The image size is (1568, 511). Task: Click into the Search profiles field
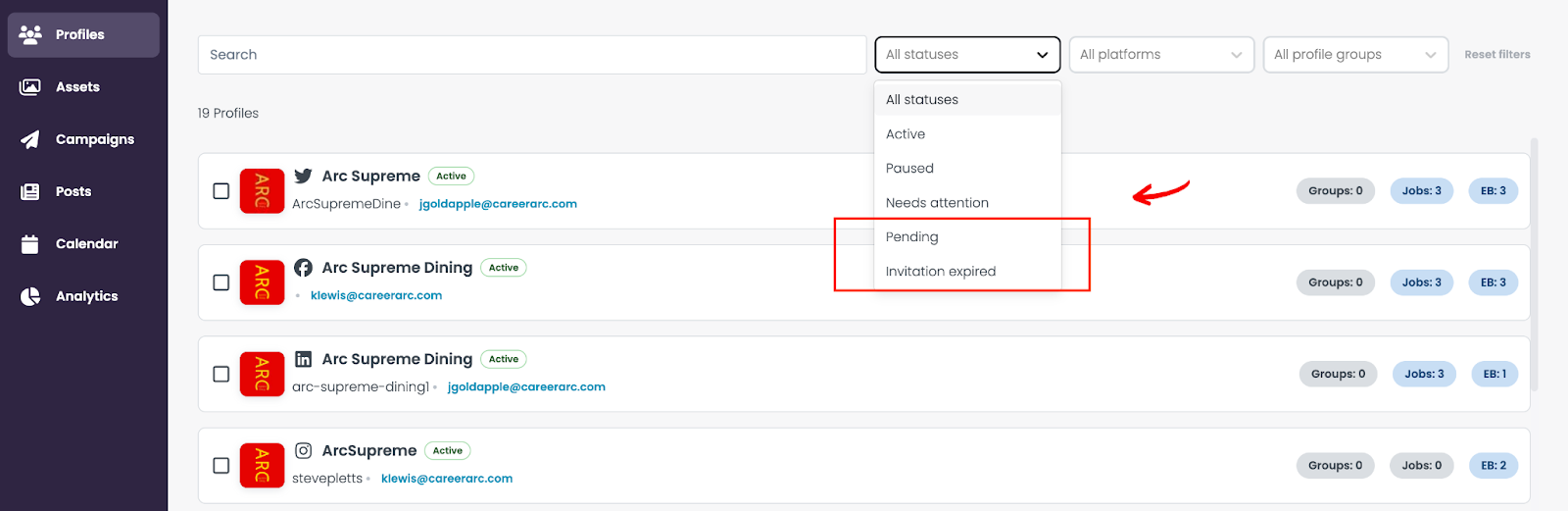pyautogui.click(x=532, y=55)
